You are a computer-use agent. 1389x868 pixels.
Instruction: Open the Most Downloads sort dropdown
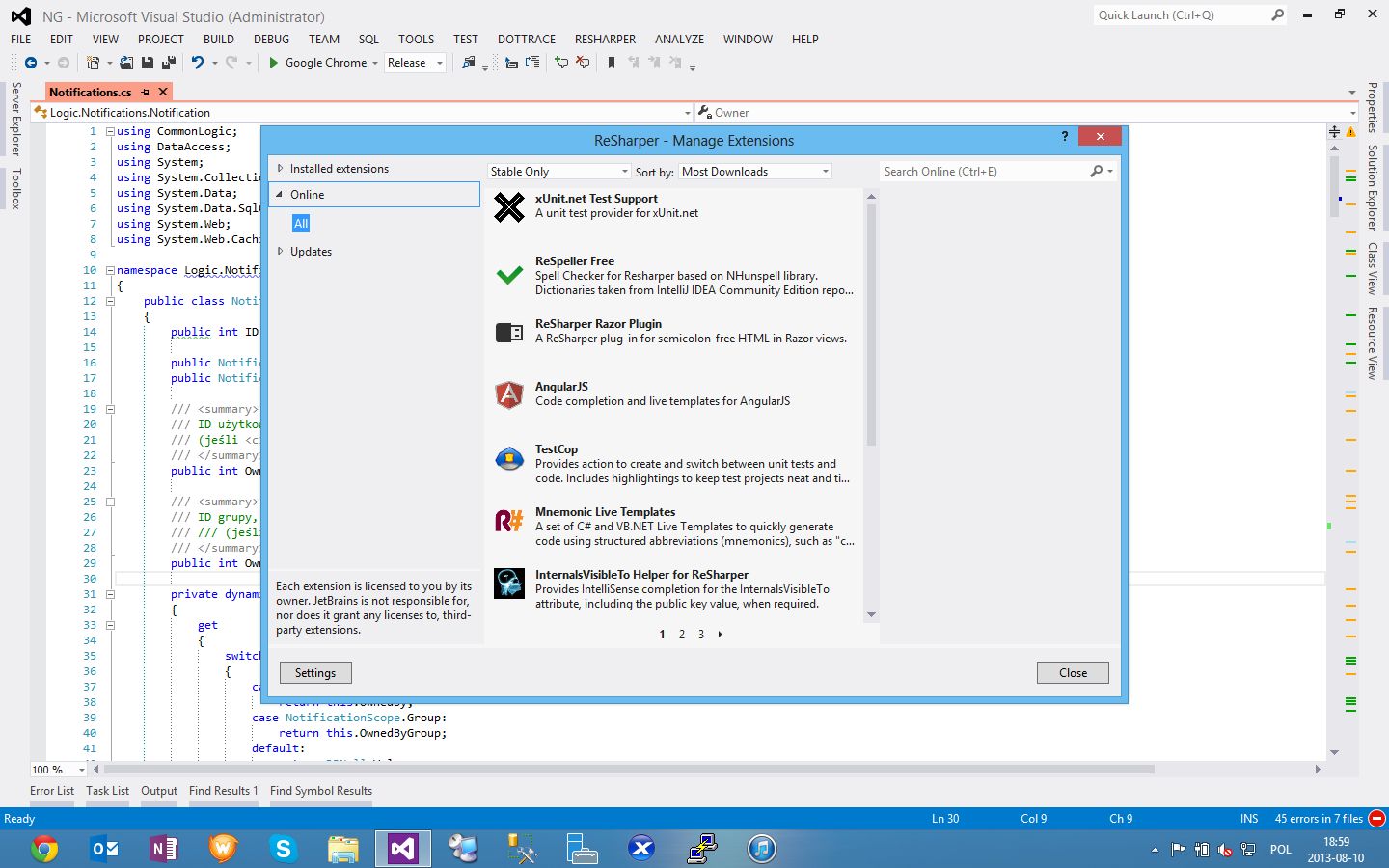[755, 172]
